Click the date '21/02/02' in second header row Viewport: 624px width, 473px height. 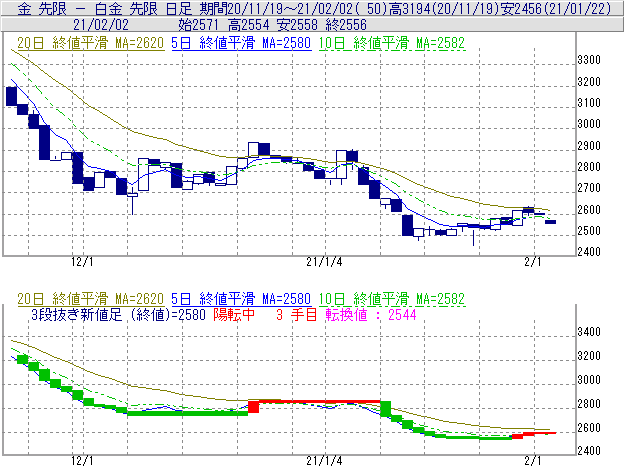tap(101, 25)
